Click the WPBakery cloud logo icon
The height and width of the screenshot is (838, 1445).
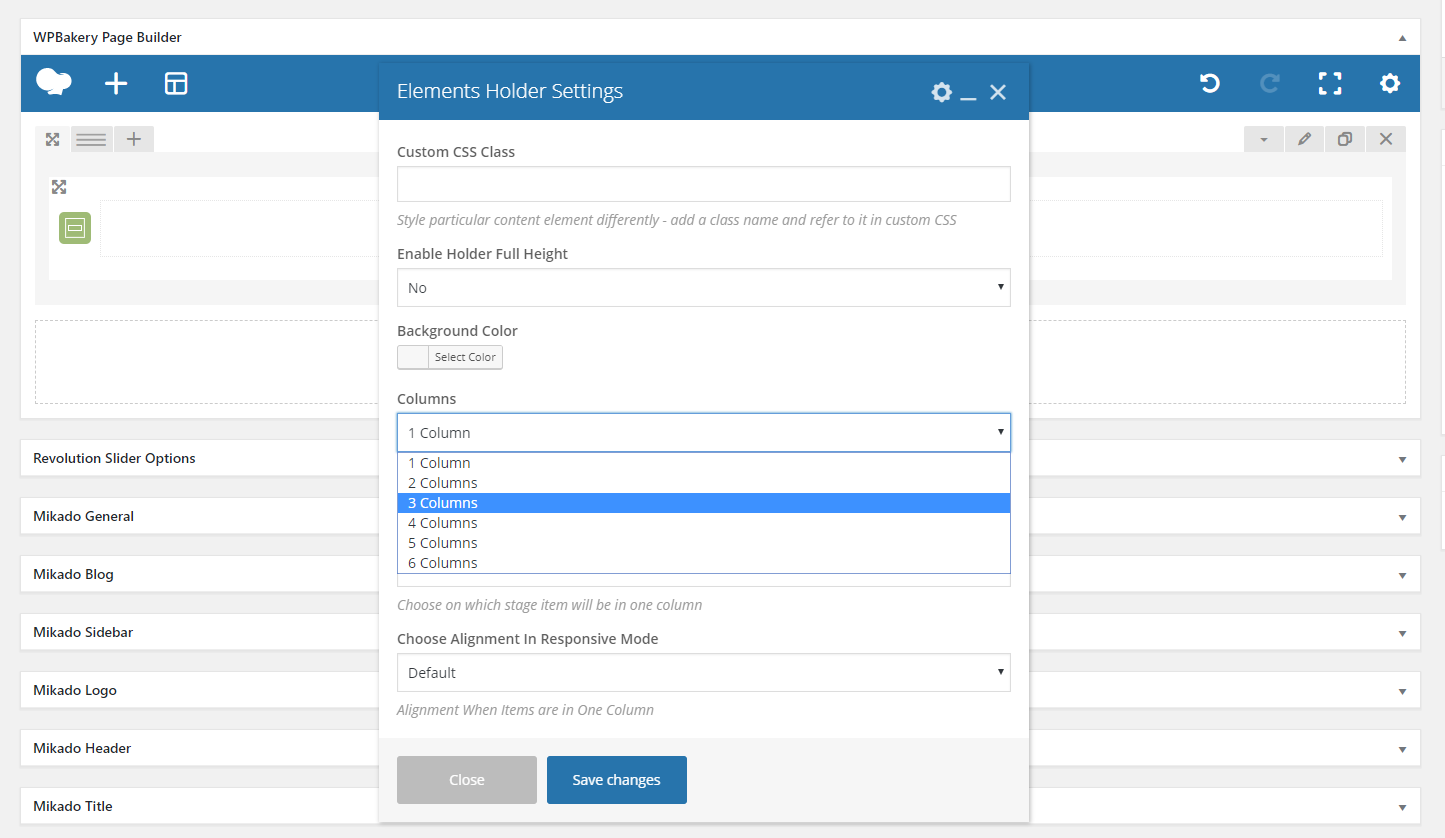click(x=54, y=82)
